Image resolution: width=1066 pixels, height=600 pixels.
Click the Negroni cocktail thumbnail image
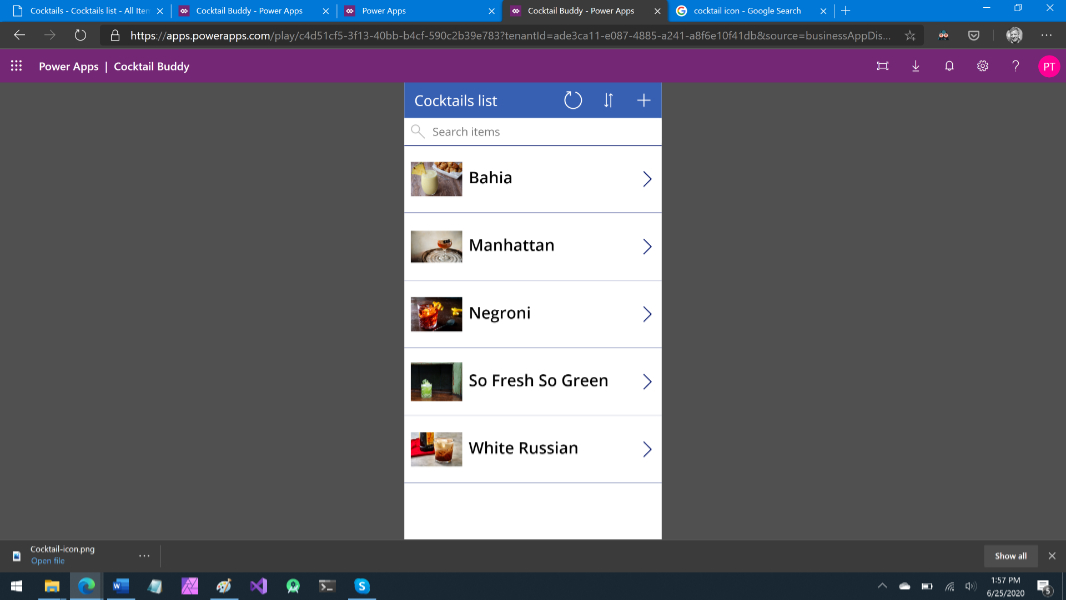click(x=436, y=314)
